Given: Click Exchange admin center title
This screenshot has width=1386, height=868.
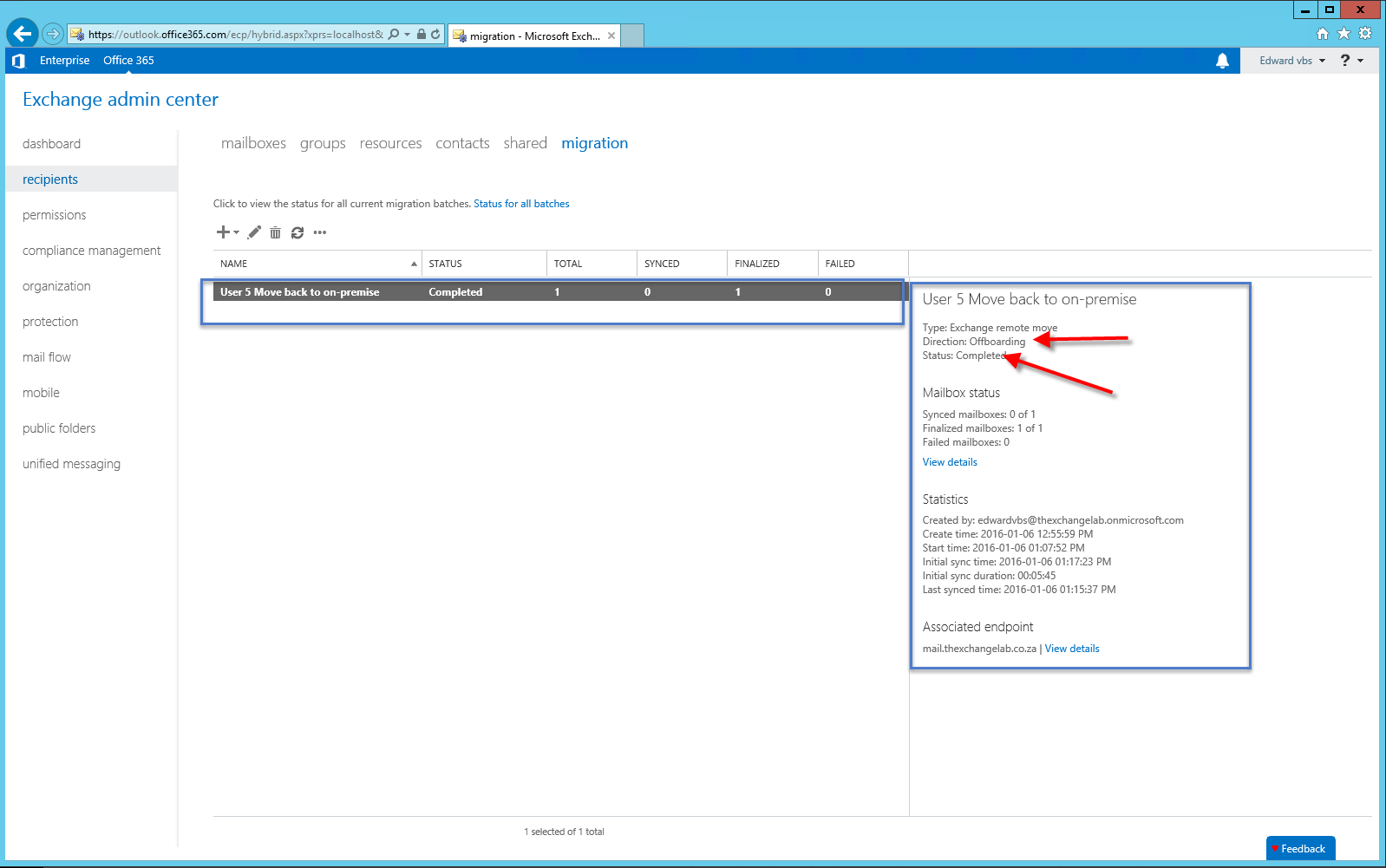Looking at the screenshot, I should coord(121,100).
